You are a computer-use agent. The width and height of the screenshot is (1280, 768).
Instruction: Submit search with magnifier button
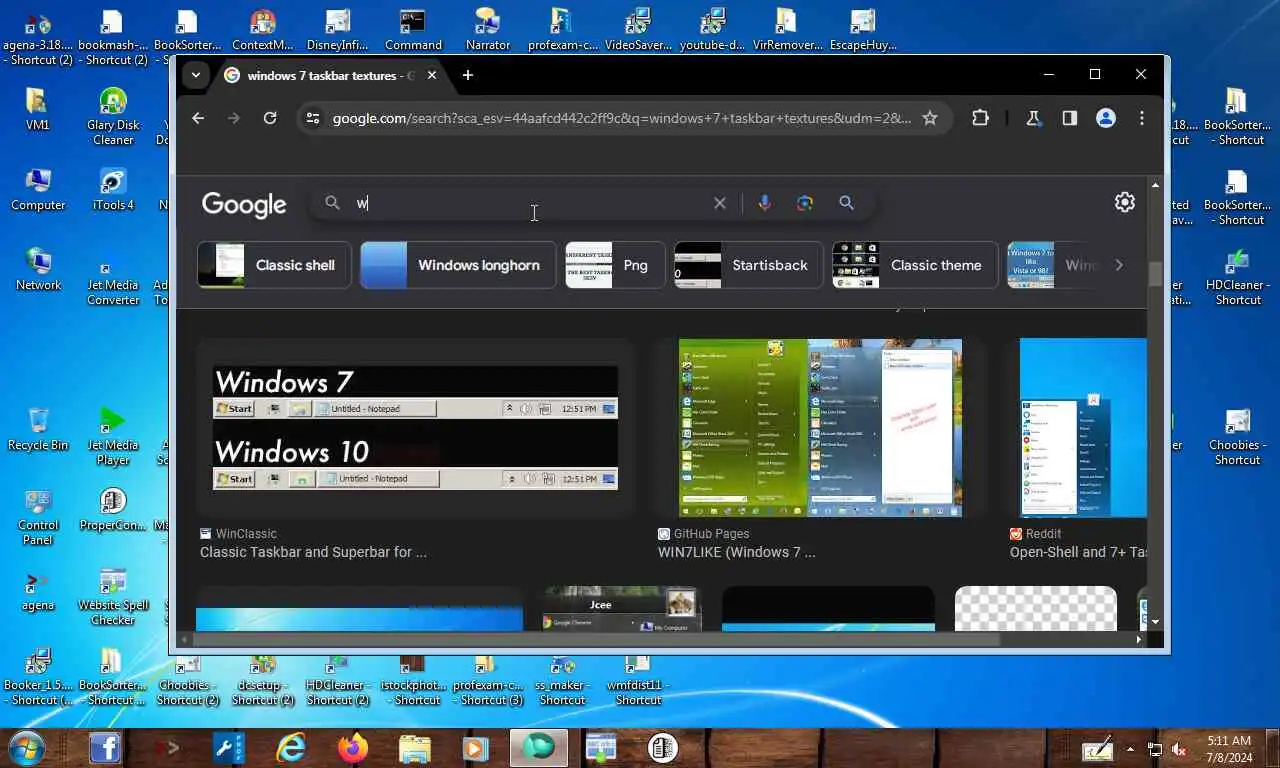click(847, 203)
